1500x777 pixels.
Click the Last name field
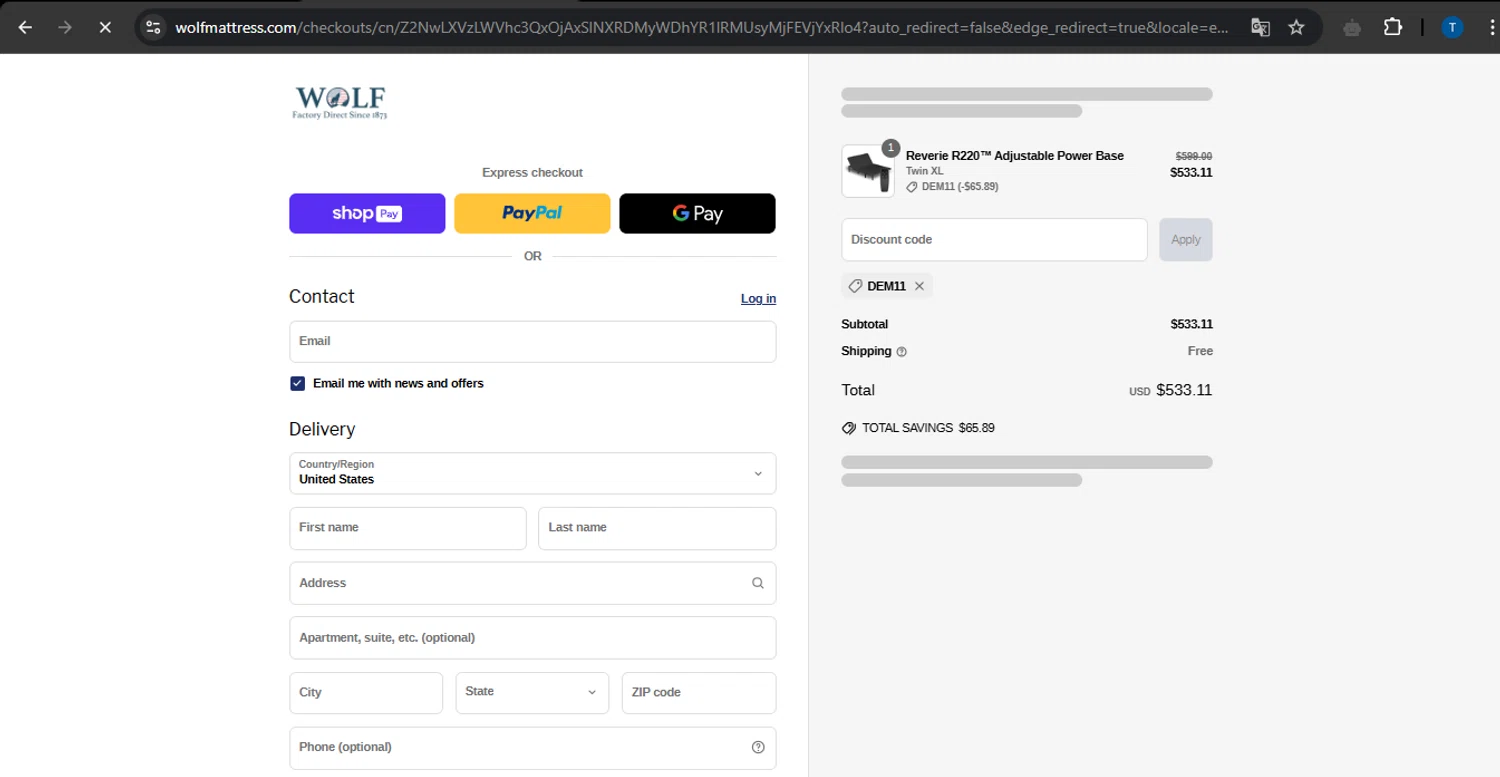point(657,528)
